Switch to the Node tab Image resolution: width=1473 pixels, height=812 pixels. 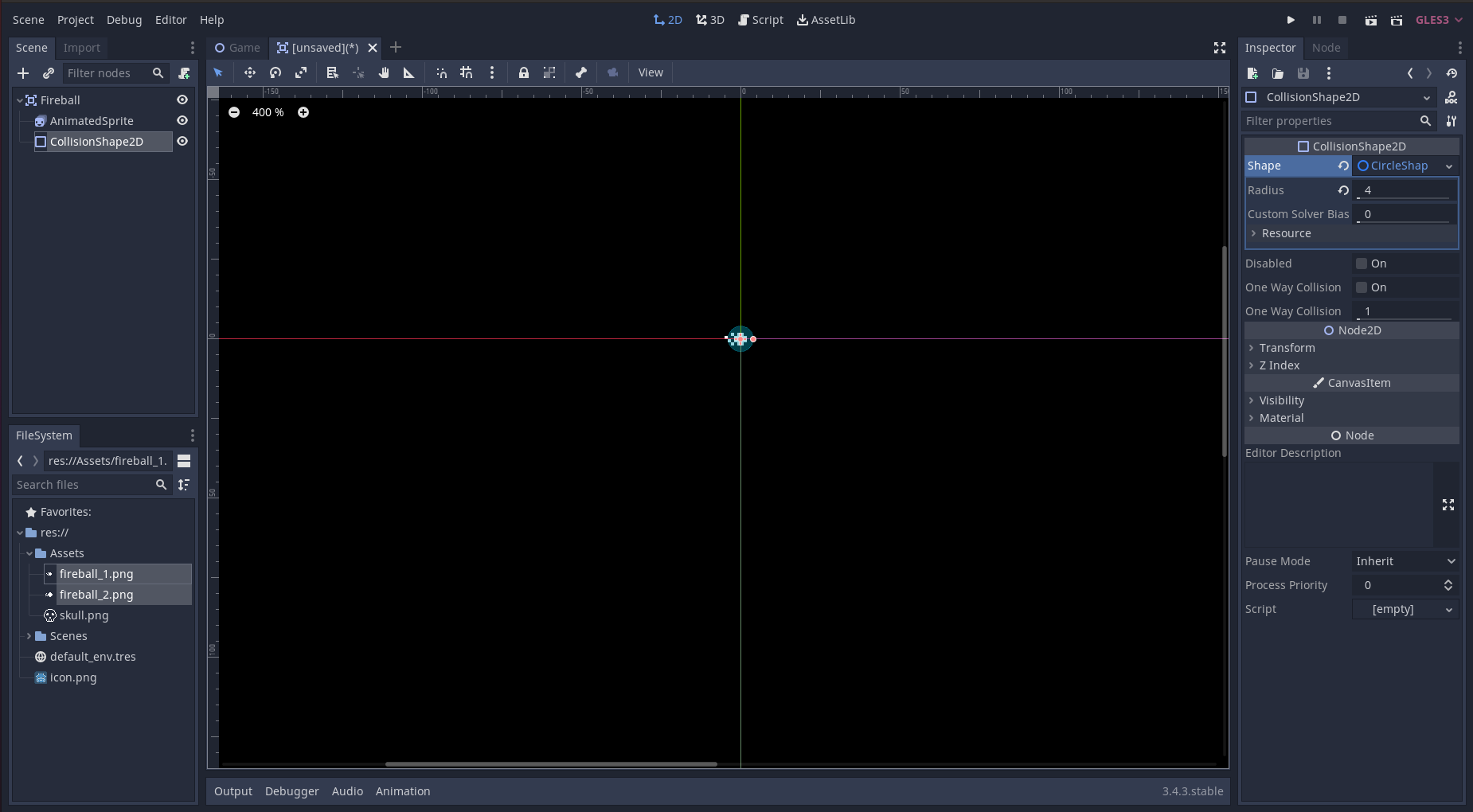point(1326,48)
